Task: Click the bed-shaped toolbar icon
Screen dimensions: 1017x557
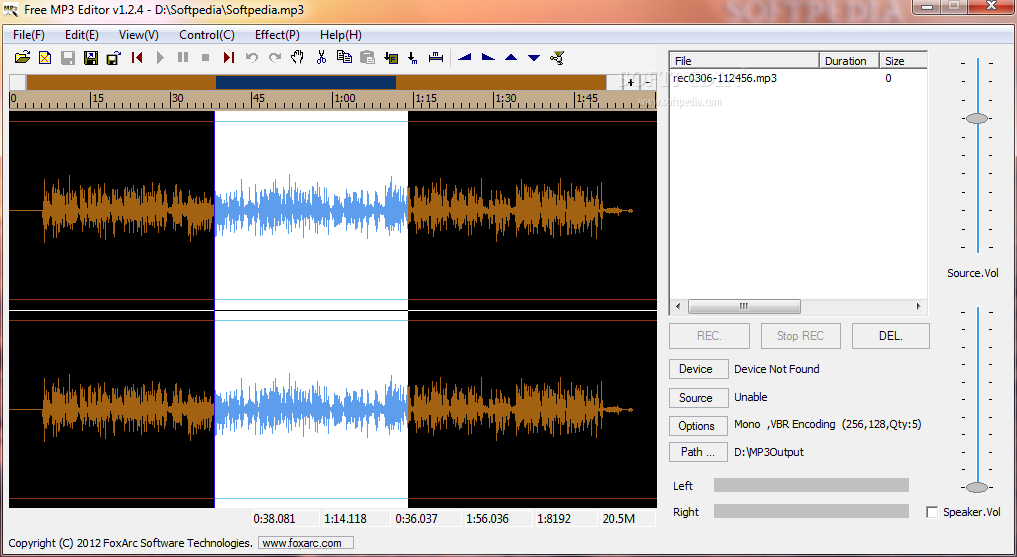Action: [436, 58]
